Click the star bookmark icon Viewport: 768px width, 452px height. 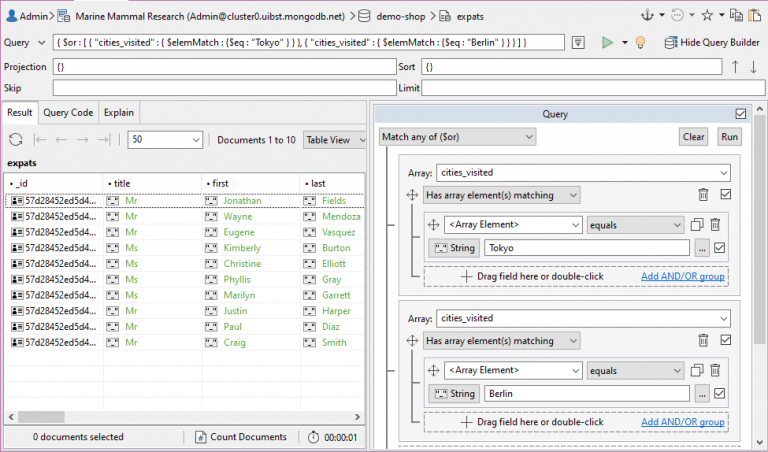[x=707, y=15]
